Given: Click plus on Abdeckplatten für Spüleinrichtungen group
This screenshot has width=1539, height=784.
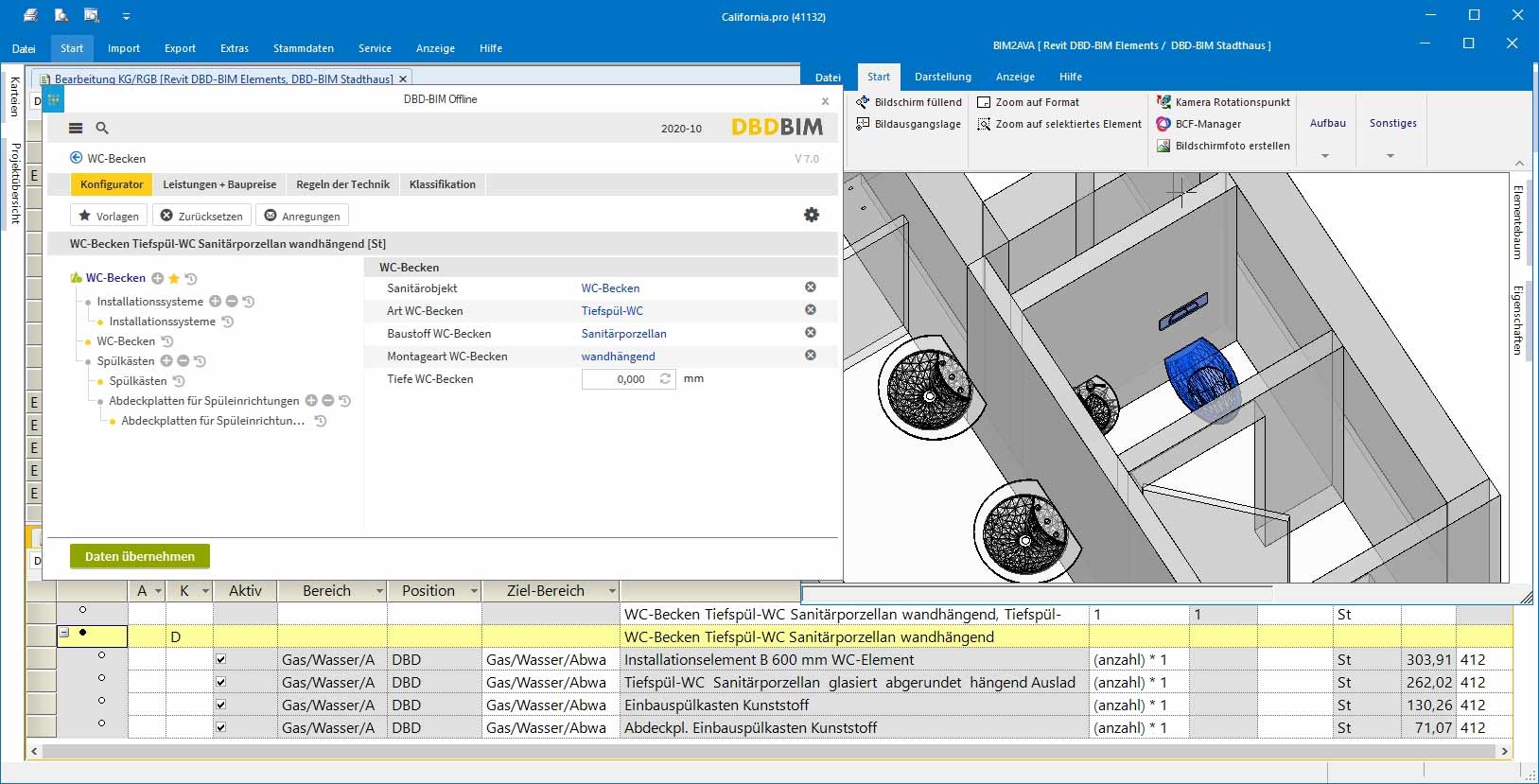Looking at the screenshot, I should pyautogui.click(x=311, y=401).
